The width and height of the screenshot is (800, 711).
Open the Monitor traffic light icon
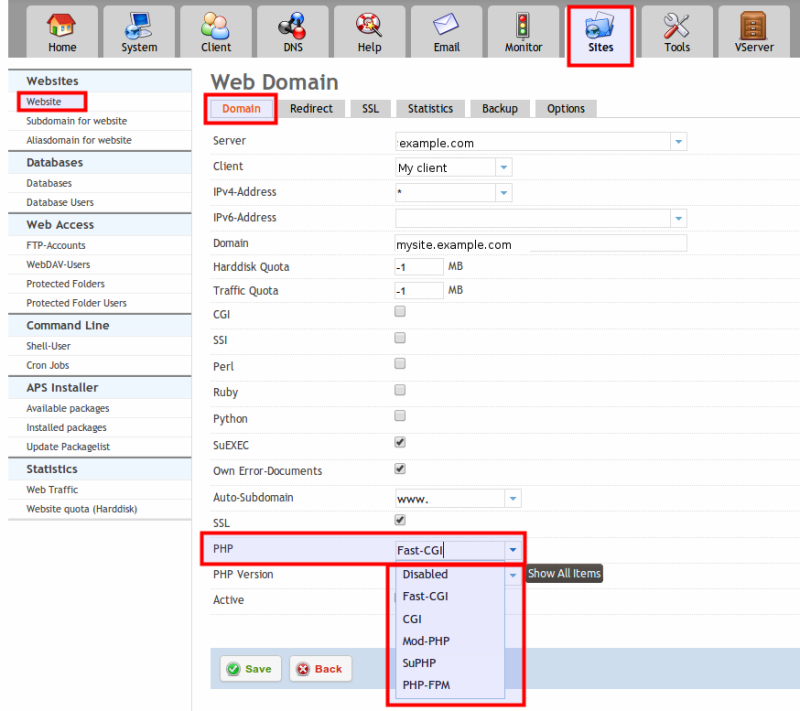(523, 26)
